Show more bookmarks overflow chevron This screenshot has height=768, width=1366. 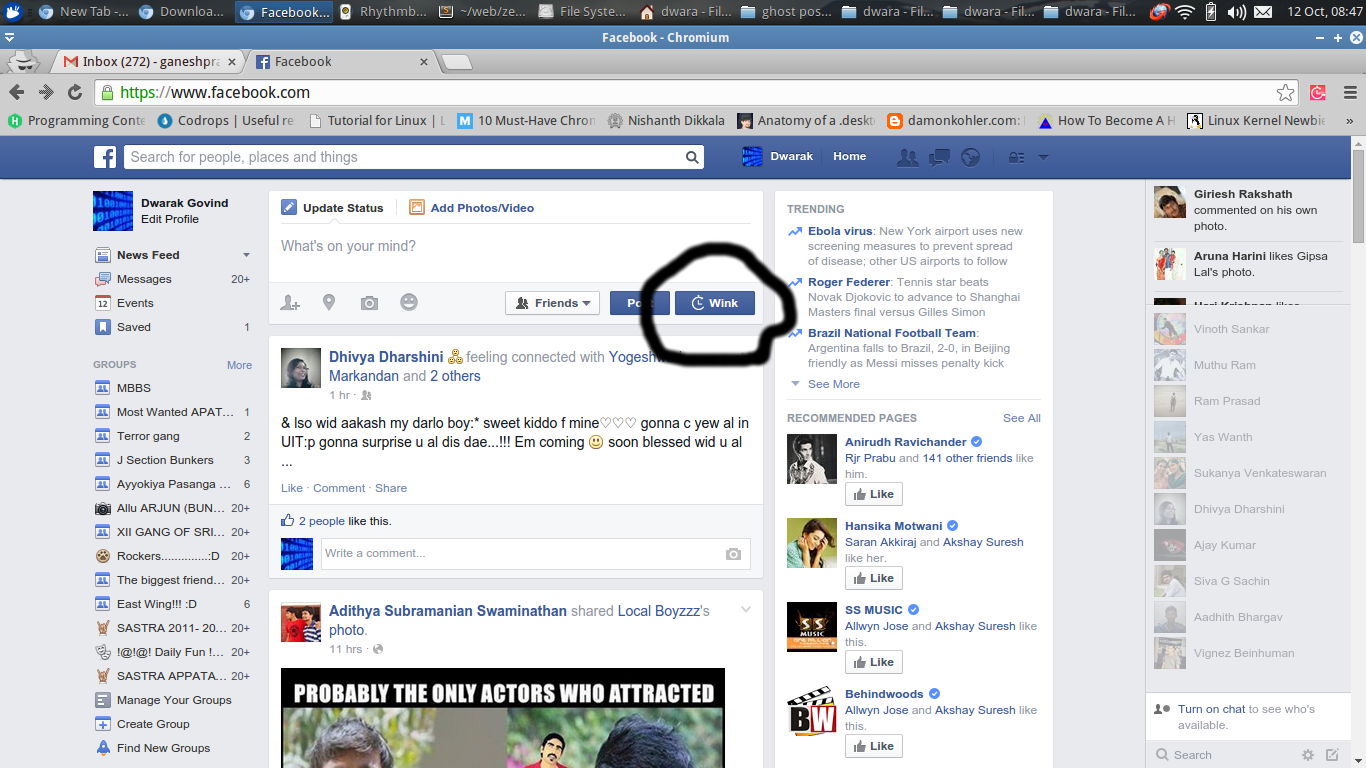coord(1350,121)
